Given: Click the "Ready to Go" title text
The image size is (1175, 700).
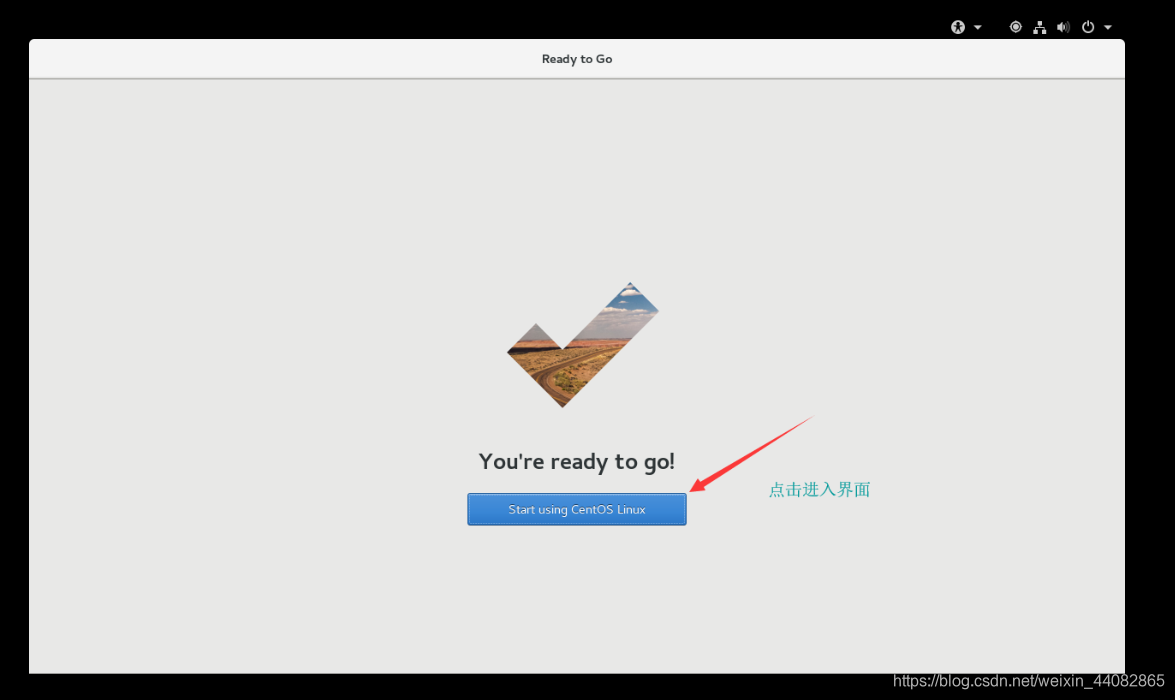Looking at the screenshot, I should click(577, 59).
